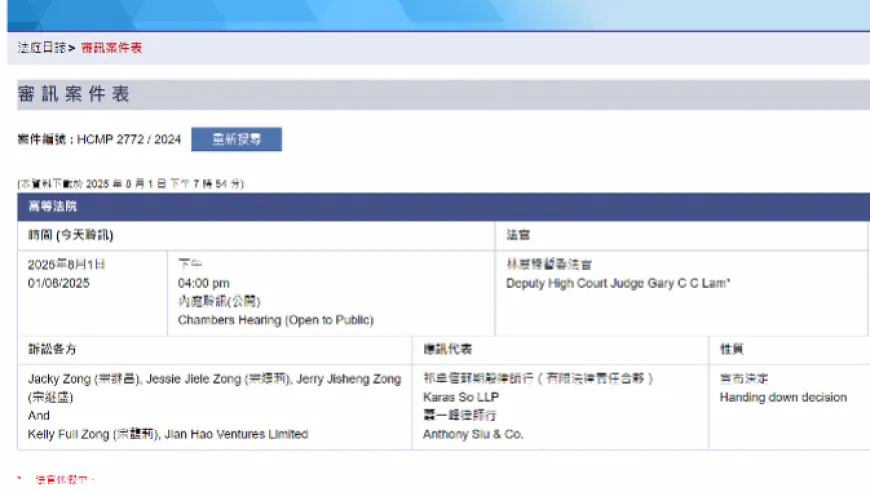
Task: Click the 04:00 pm hearing time
Action: point(203,283)
